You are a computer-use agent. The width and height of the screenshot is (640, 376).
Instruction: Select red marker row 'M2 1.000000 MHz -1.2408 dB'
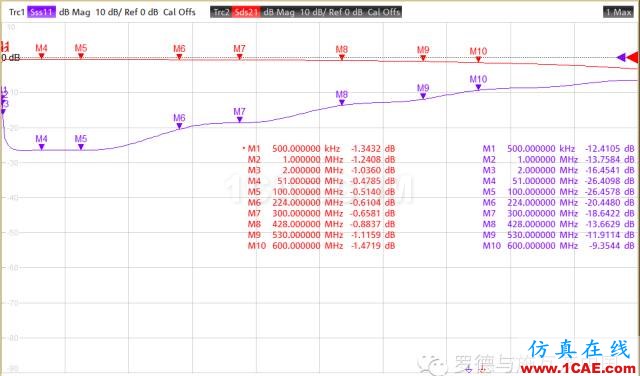[x=321, y=160]
